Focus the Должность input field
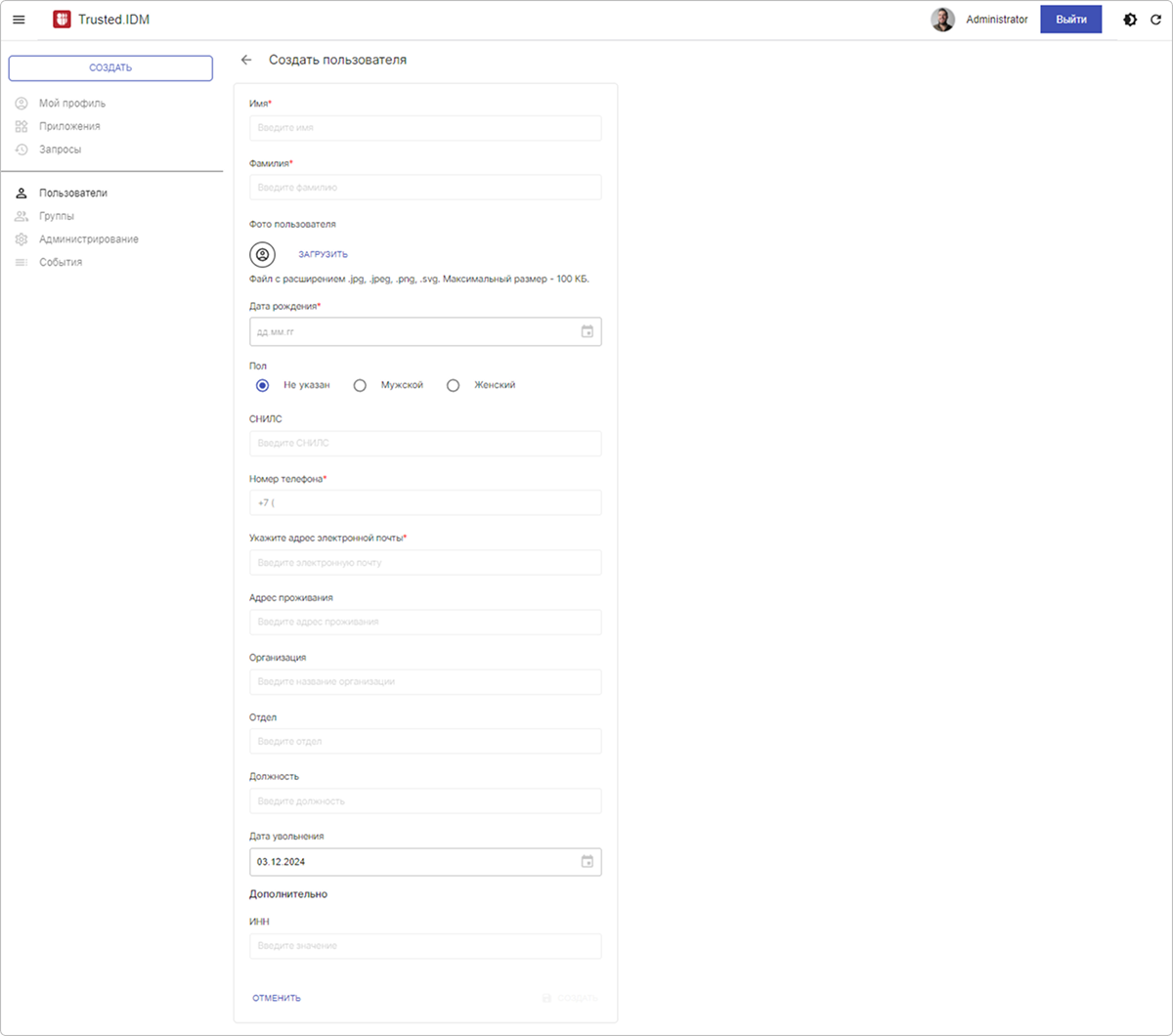 pyautogui.click(x=425, y=800)
